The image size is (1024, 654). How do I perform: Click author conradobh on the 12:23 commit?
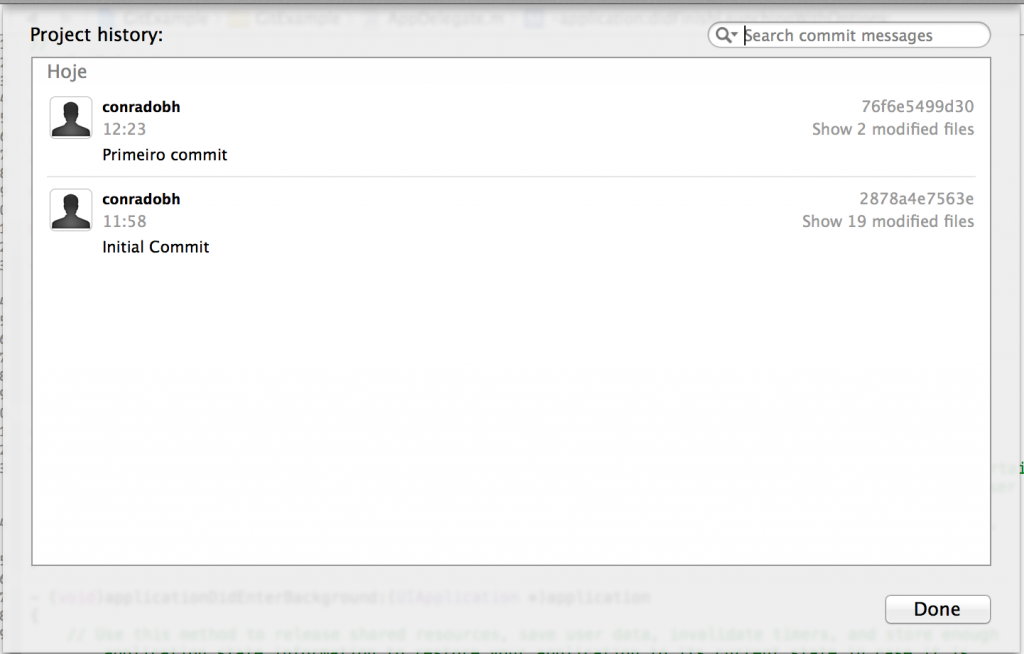141,106
